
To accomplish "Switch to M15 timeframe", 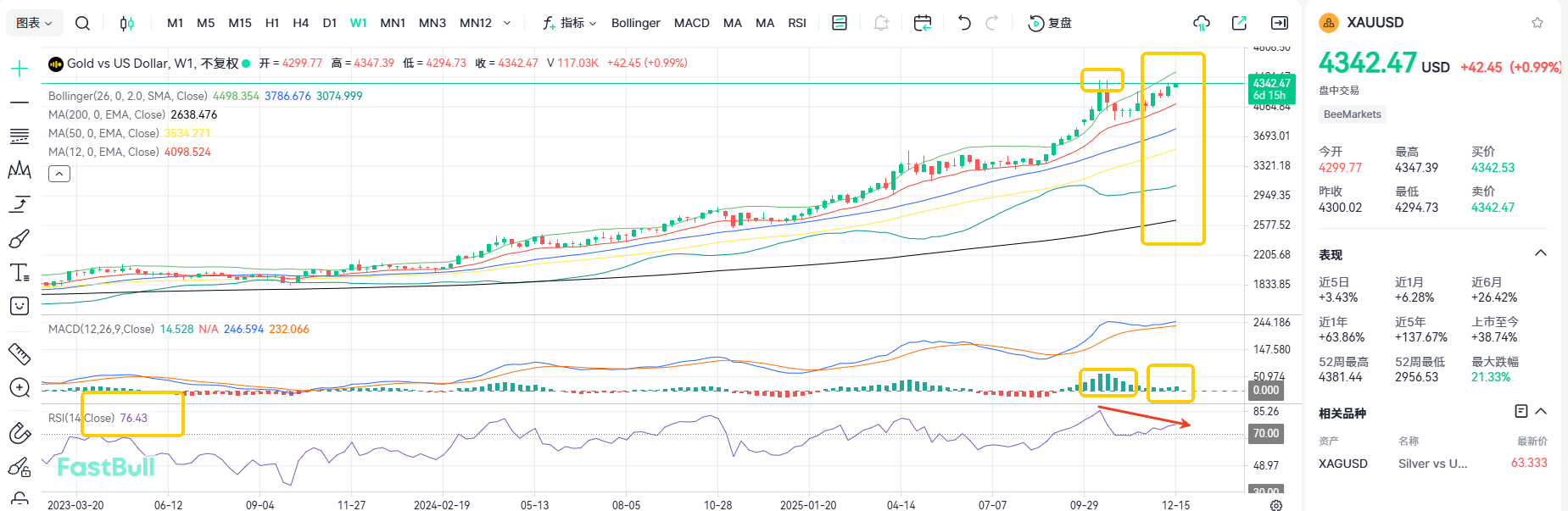I will point(240,23).
